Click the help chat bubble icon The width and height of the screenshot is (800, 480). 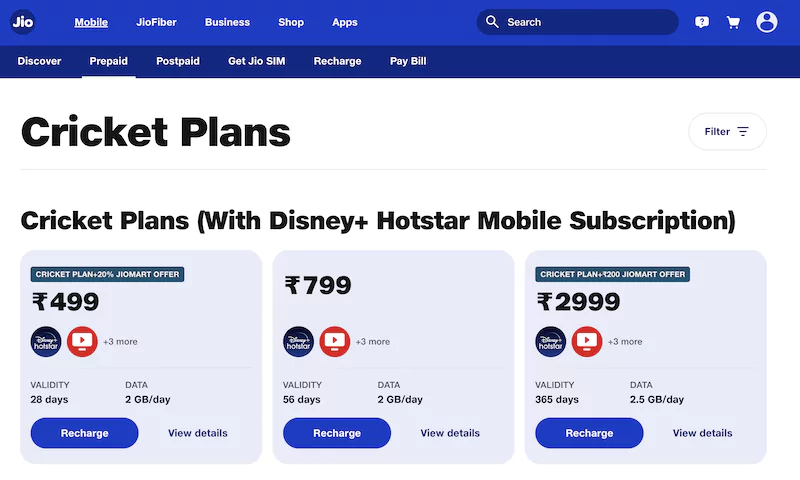point(702,22)
